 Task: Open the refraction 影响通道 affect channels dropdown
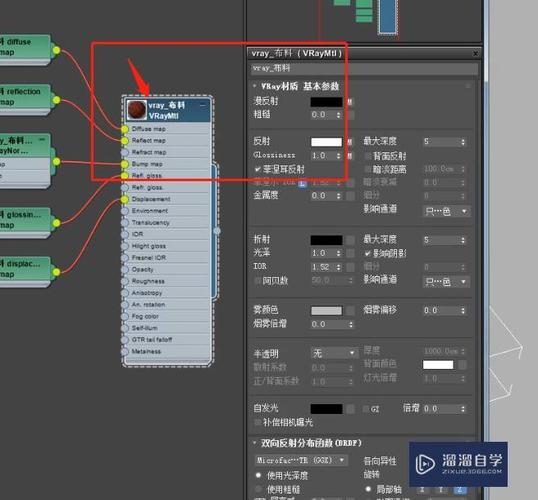click(446, 282)
